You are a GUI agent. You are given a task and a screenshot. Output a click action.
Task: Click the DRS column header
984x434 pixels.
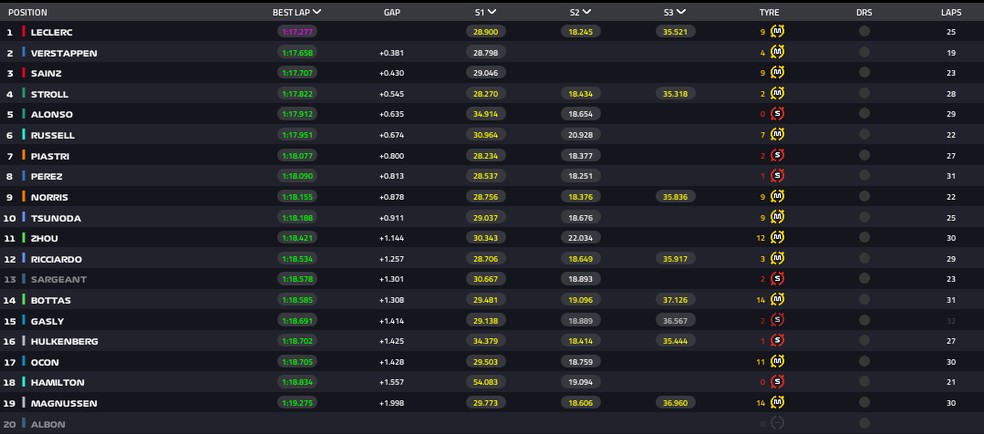point(864,13)
